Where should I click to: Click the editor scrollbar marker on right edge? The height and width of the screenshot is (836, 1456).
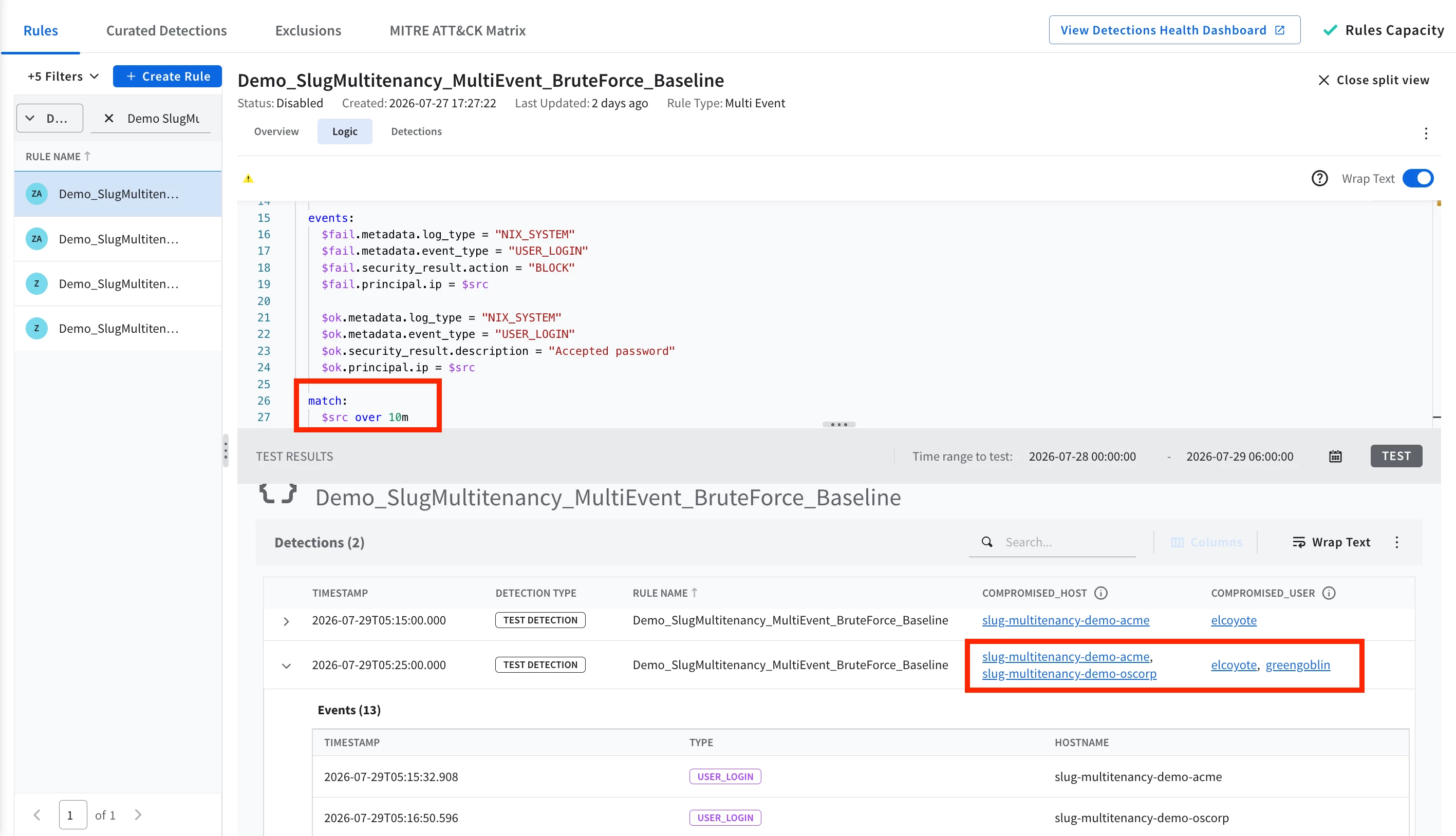tap(1438, 203)
